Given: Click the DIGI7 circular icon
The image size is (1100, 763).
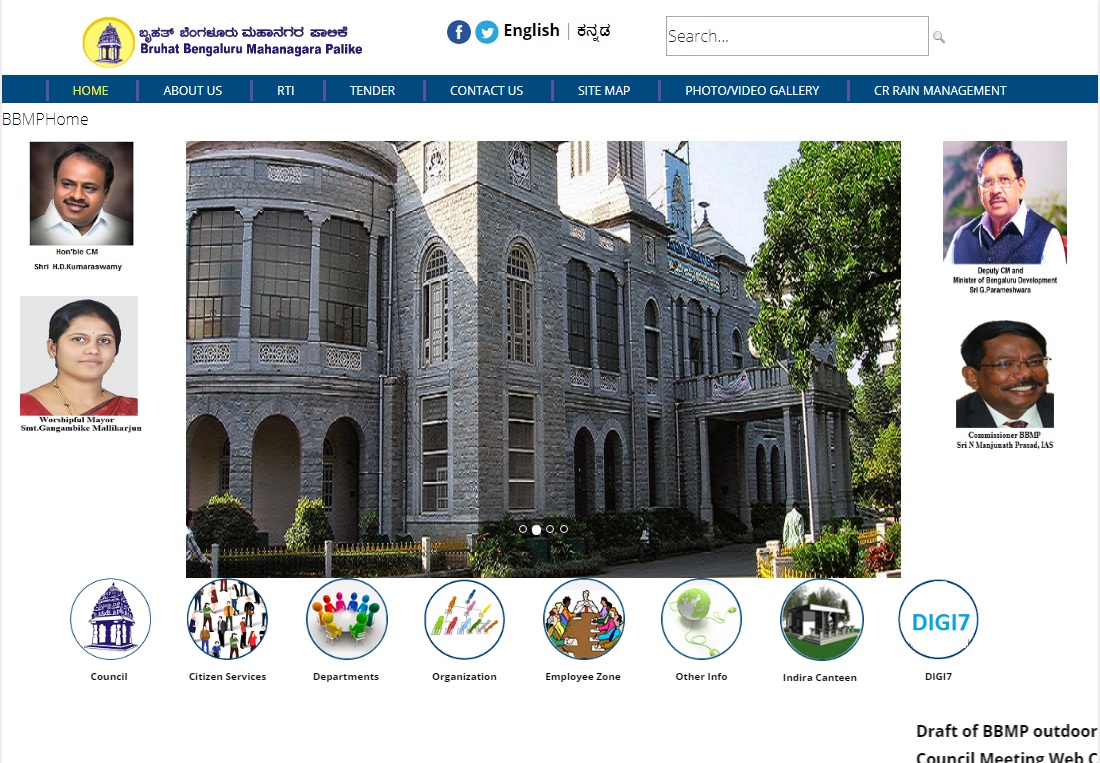Looking at the screenshot, I should (x=937, y=618).
